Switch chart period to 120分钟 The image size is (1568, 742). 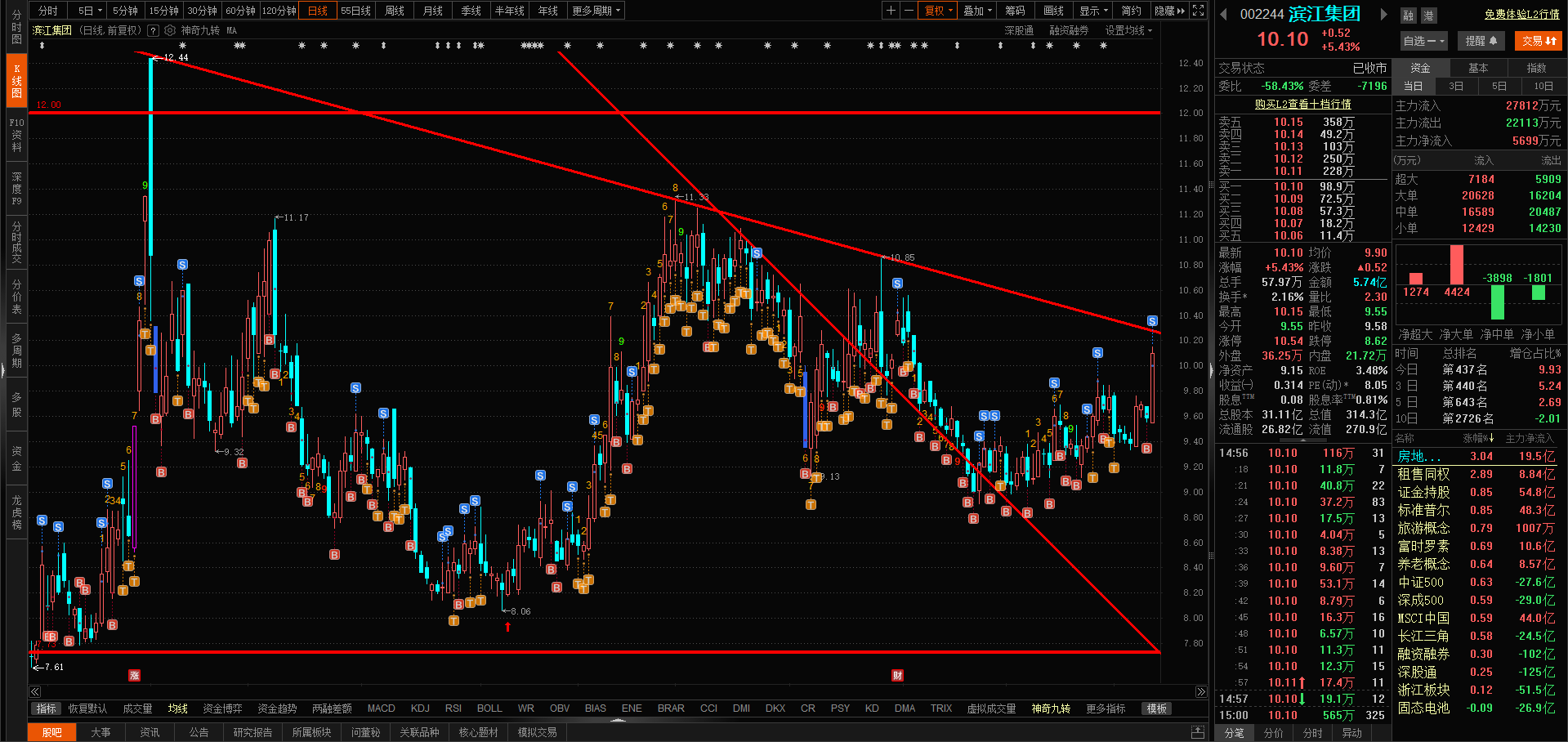279,11
